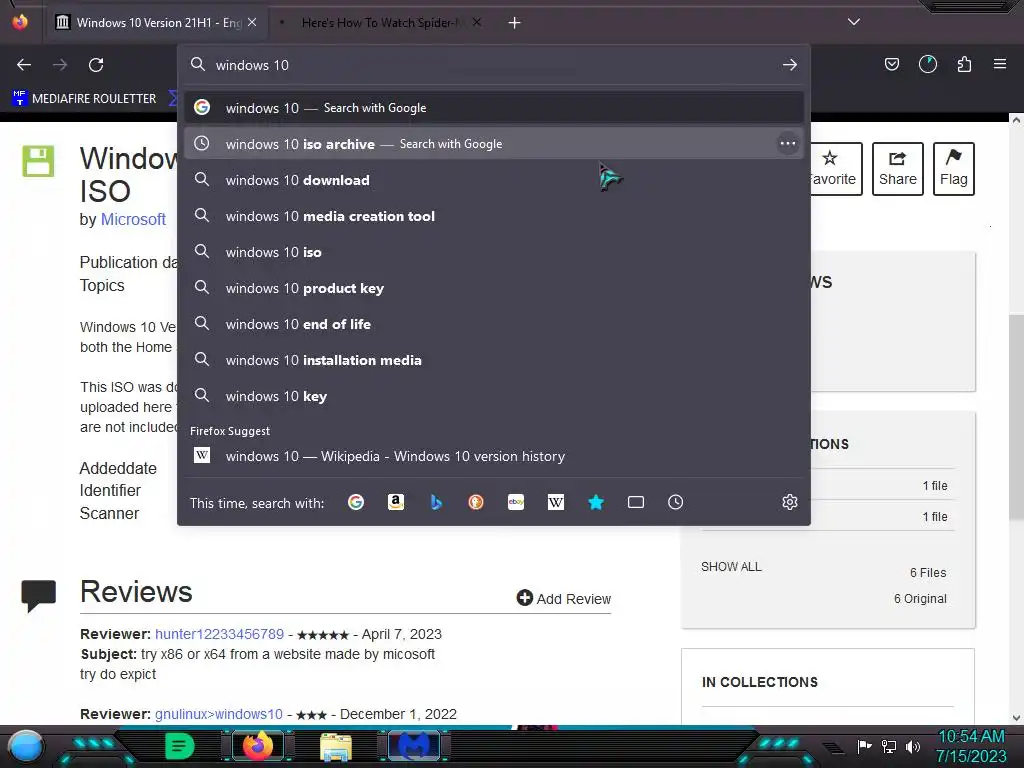Search history with the clock icon
The height and width of the screenshot is (768, 1024).
point(675,502)
